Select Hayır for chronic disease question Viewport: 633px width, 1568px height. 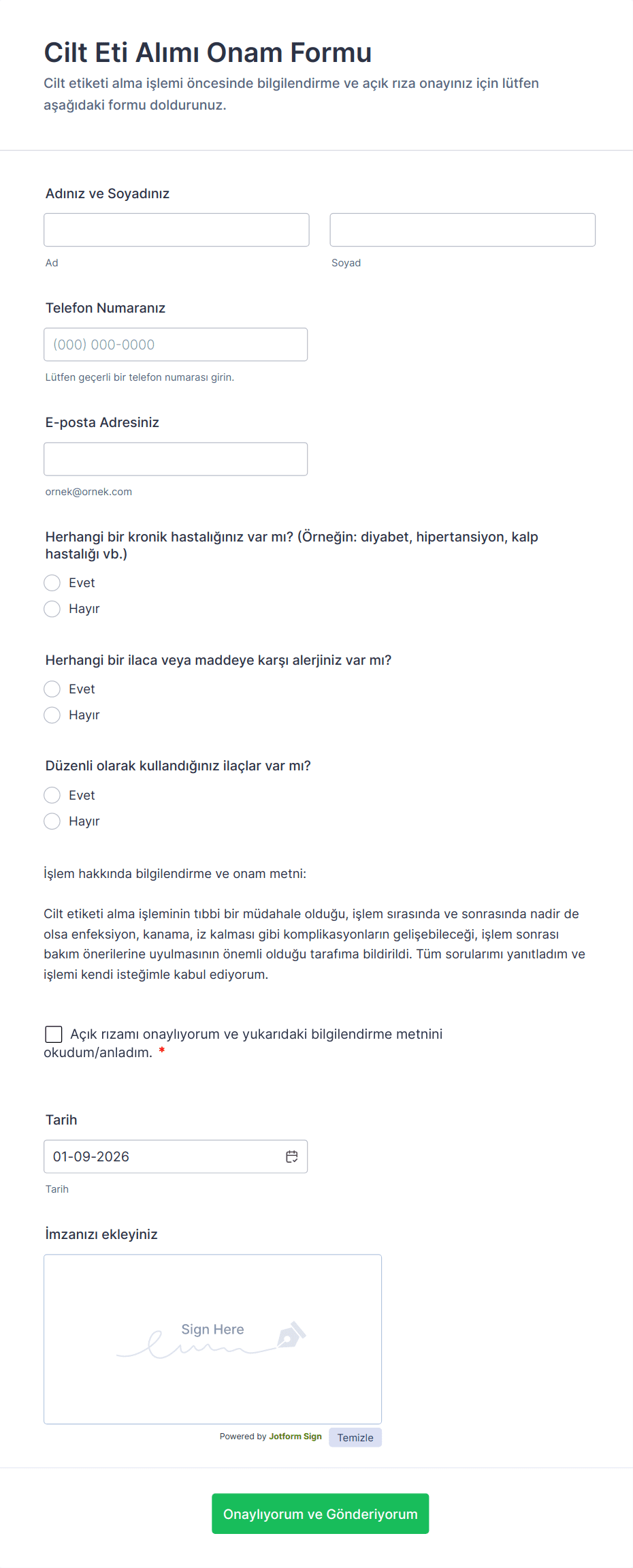click(x=52, y=608)
